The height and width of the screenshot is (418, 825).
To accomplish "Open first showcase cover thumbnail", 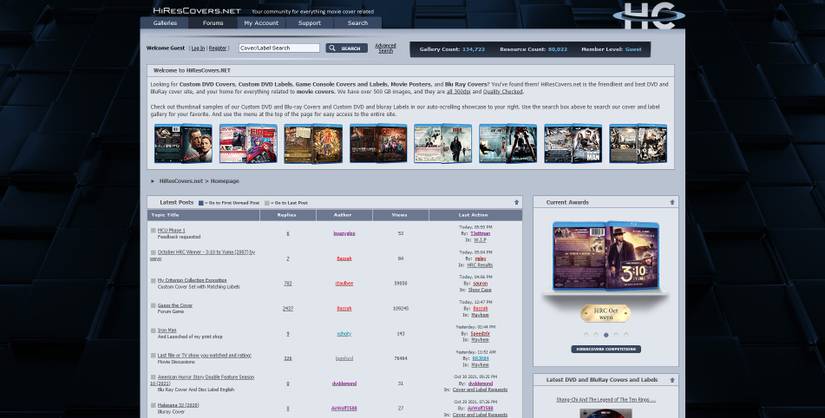I will coord(183,144).
